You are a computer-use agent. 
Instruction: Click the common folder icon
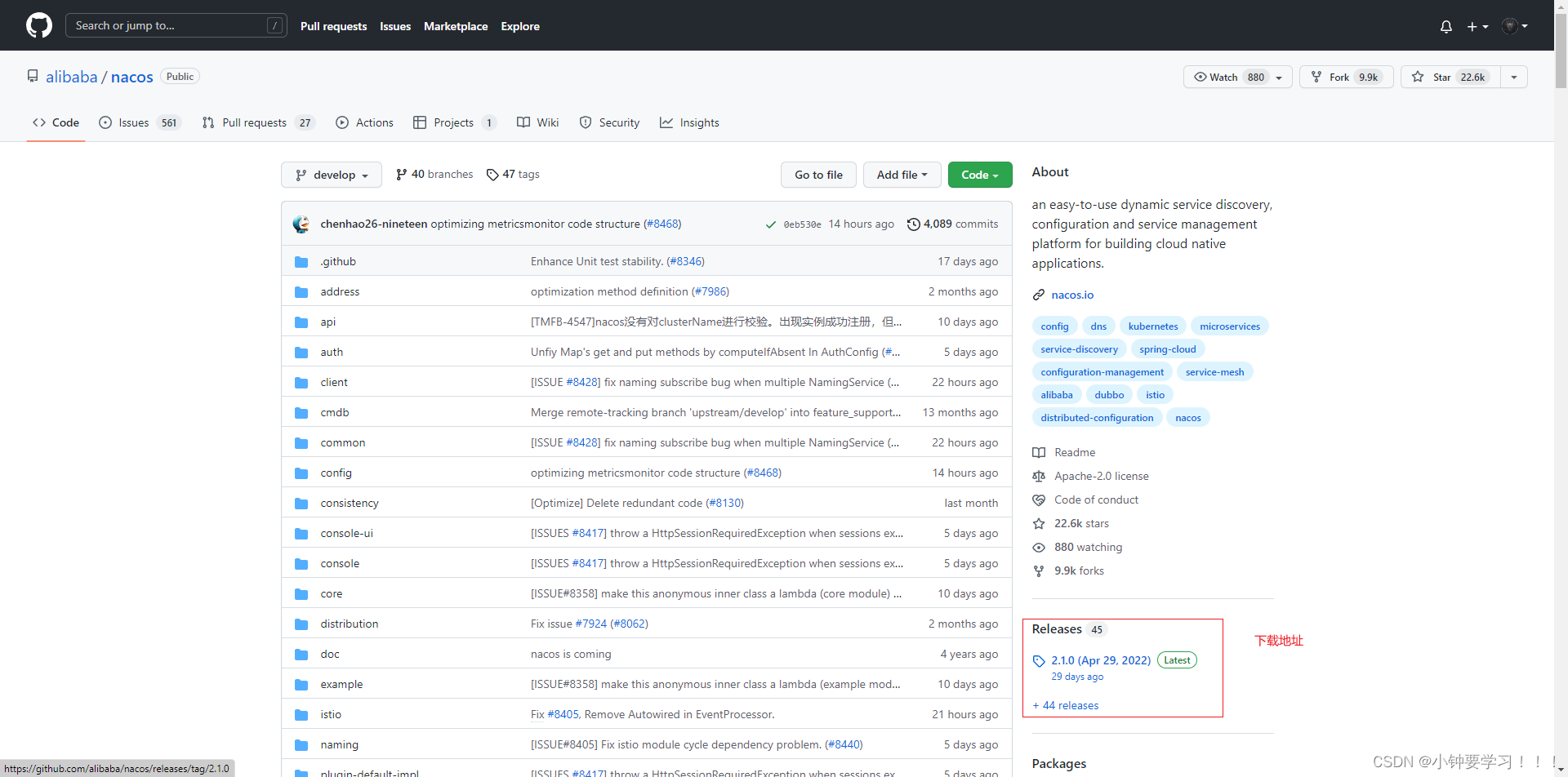pyautogui.click(x=301, y=443)
